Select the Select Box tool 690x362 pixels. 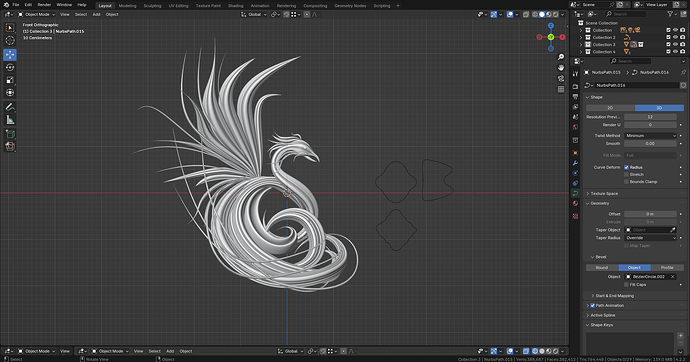10,28
